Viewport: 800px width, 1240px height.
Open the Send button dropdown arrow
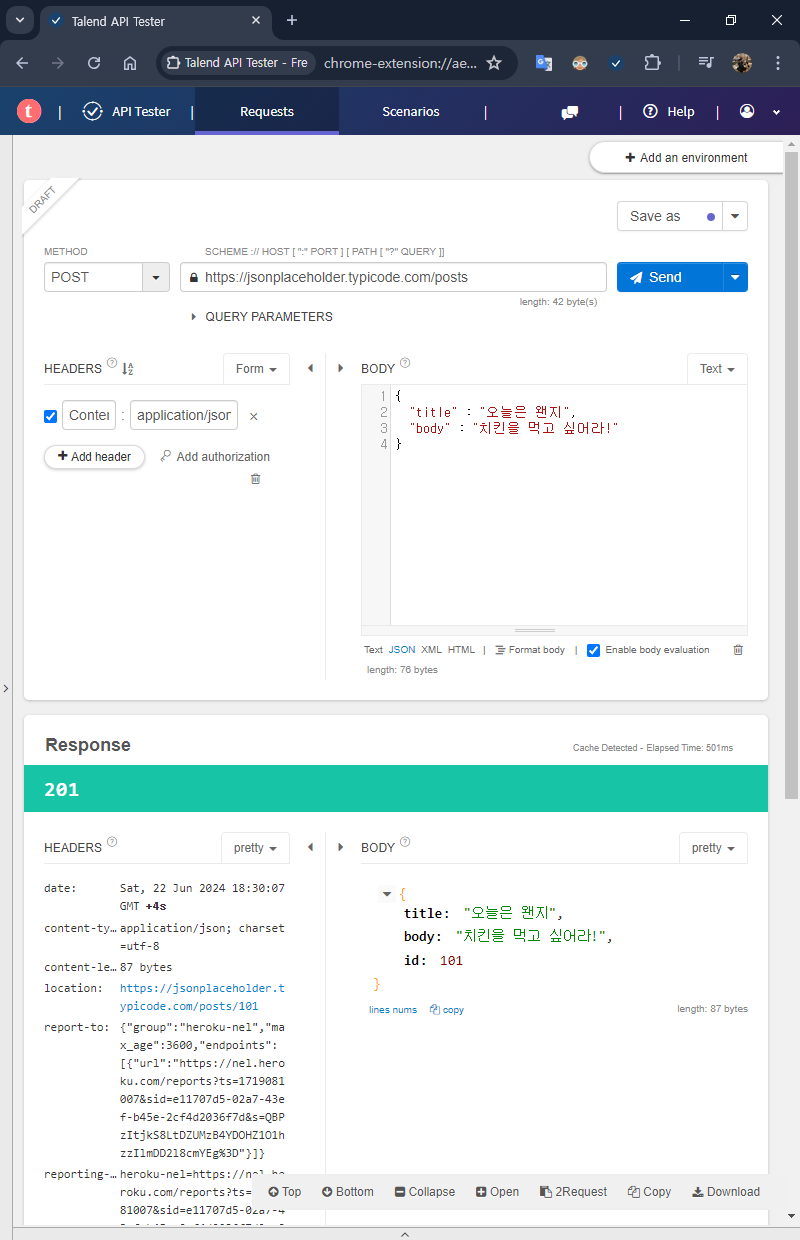[735, 277]
